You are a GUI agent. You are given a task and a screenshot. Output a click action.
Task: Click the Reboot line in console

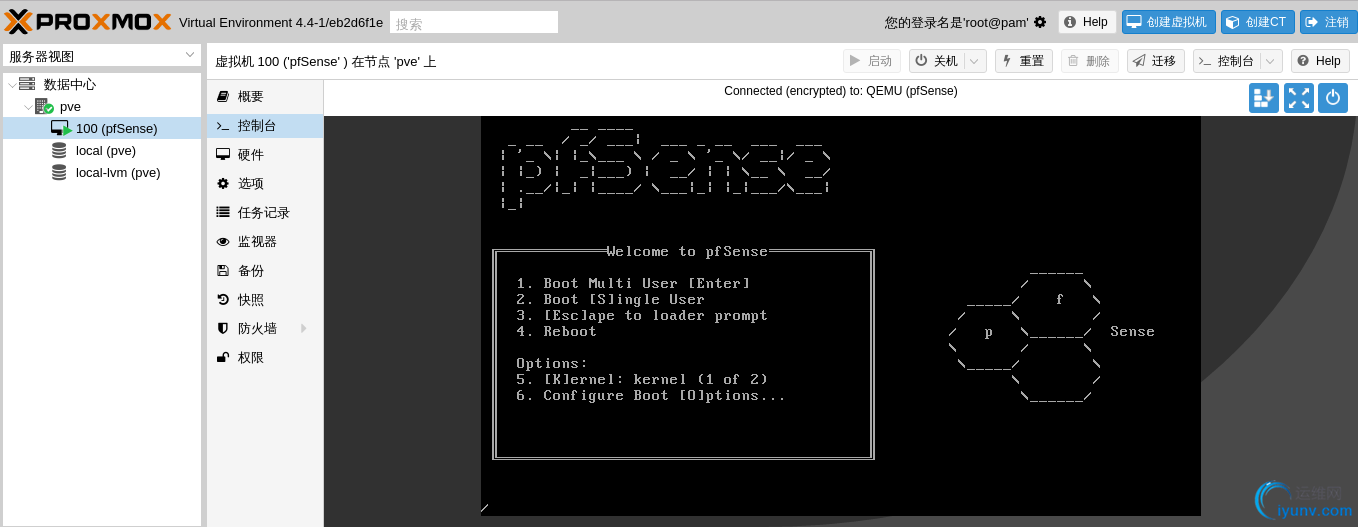pyautogui.click(x=556, y=332)
